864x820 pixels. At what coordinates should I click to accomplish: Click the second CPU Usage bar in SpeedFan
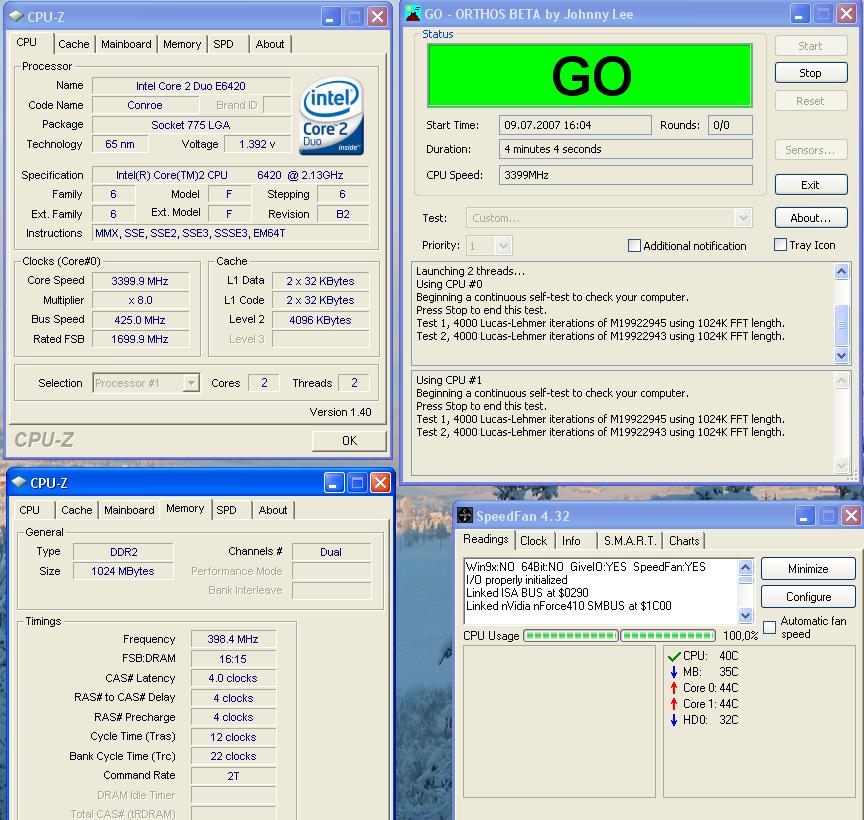668,636
